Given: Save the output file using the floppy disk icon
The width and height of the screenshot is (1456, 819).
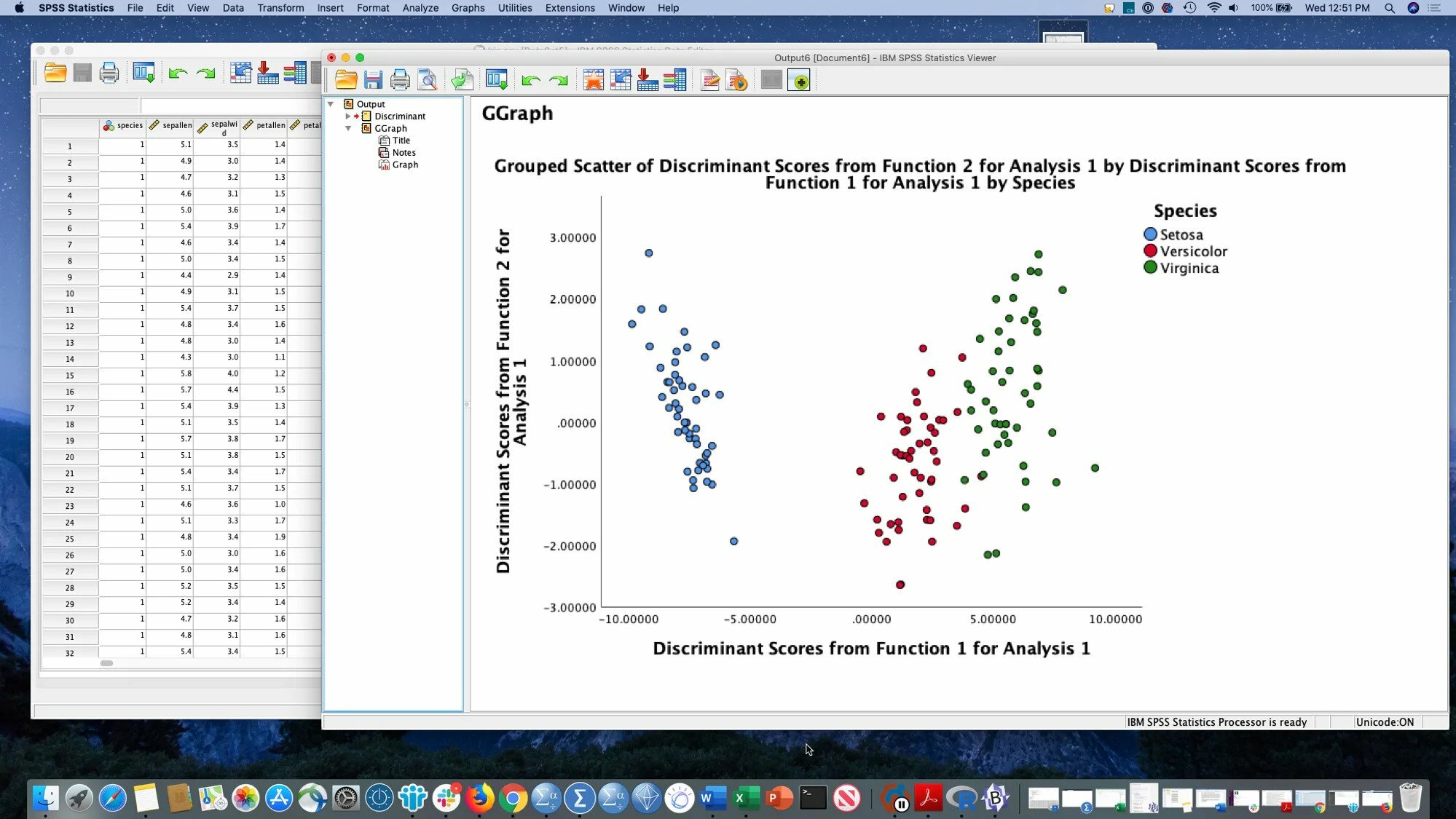Looking at the screenshot, I should coord(374,80).
